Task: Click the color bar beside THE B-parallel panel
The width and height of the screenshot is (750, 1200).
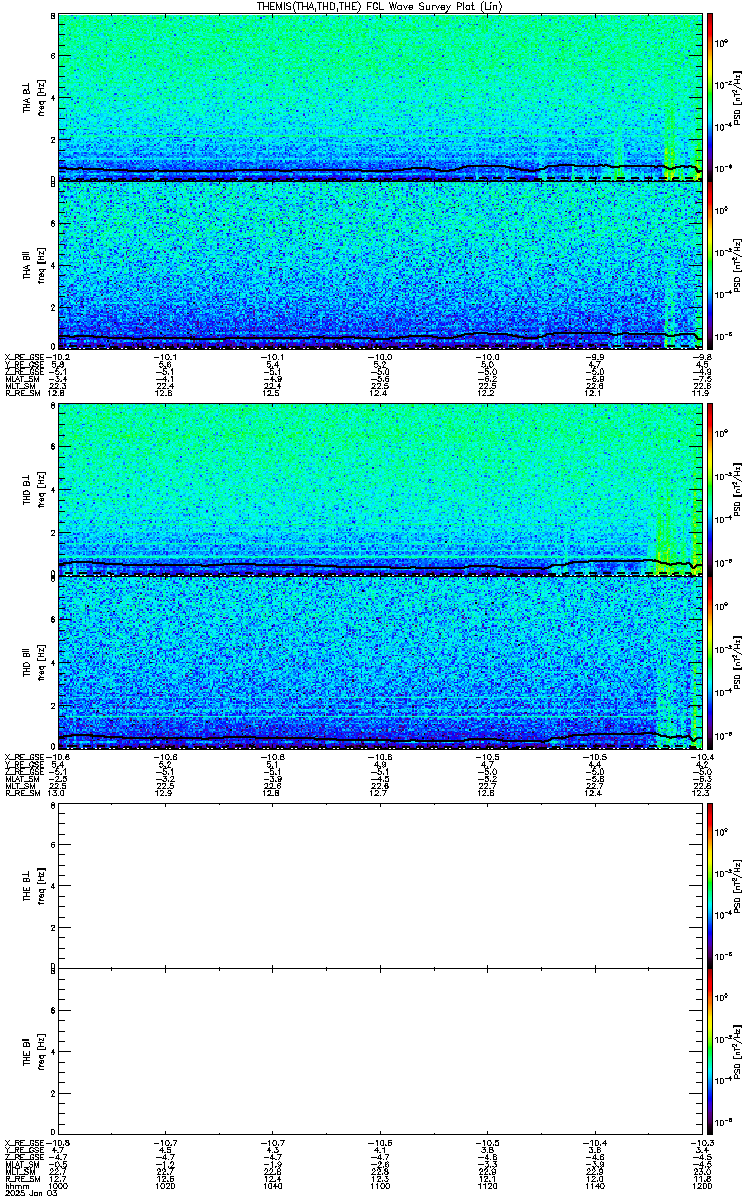Action: coord(710,1053)
